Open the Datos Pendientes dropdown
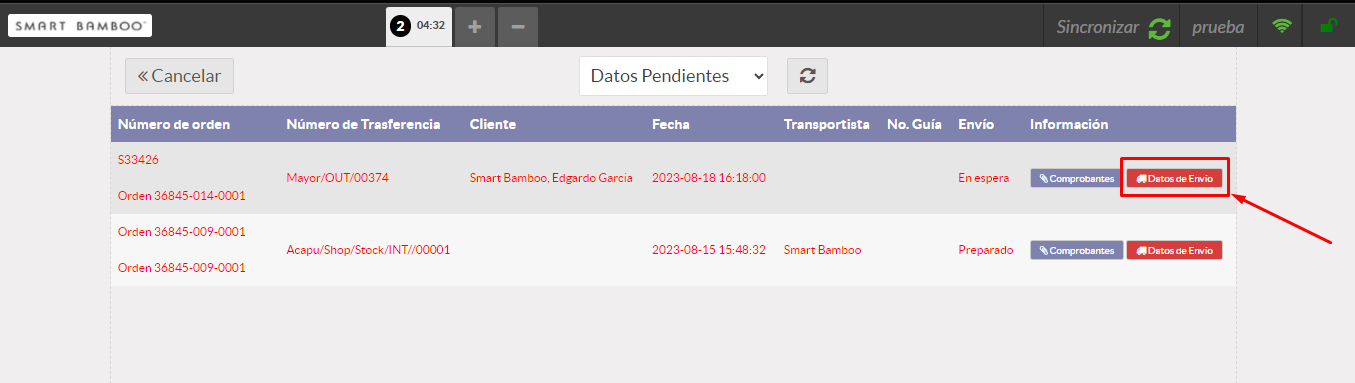Viewport: 1355px width, 383px height. 673,76
